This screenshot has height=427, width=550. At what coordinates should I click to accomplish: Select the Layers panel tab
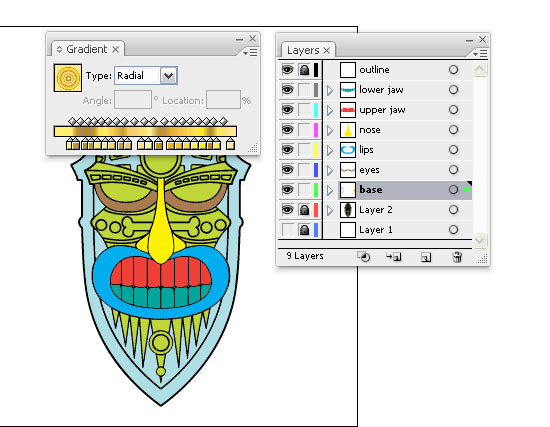[303, 51]
